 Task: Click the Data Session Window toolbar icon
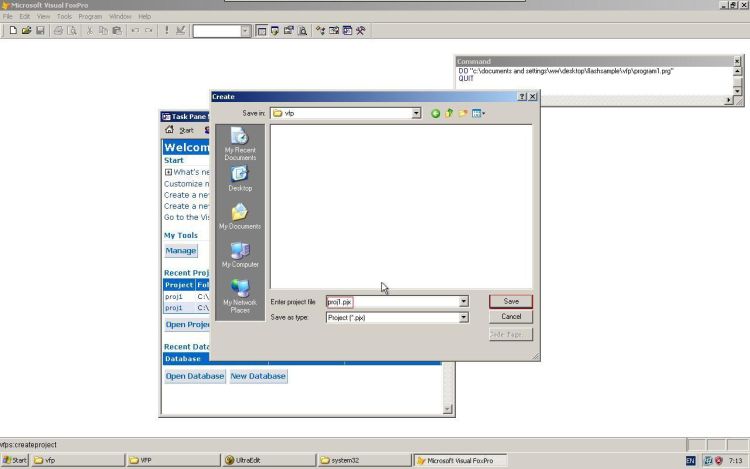point(275,31)
